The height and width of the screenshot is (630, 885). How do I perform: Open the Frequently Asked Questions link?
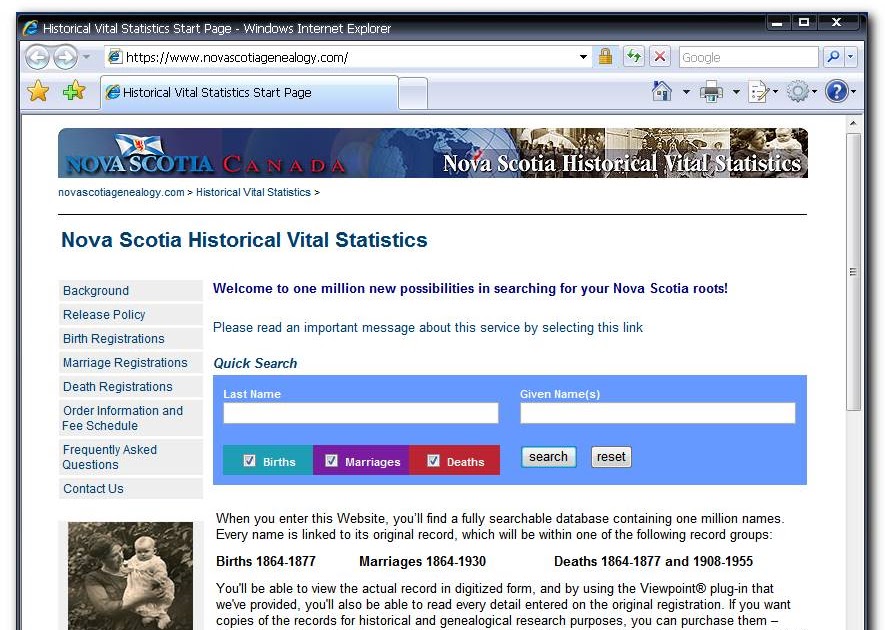109,457
